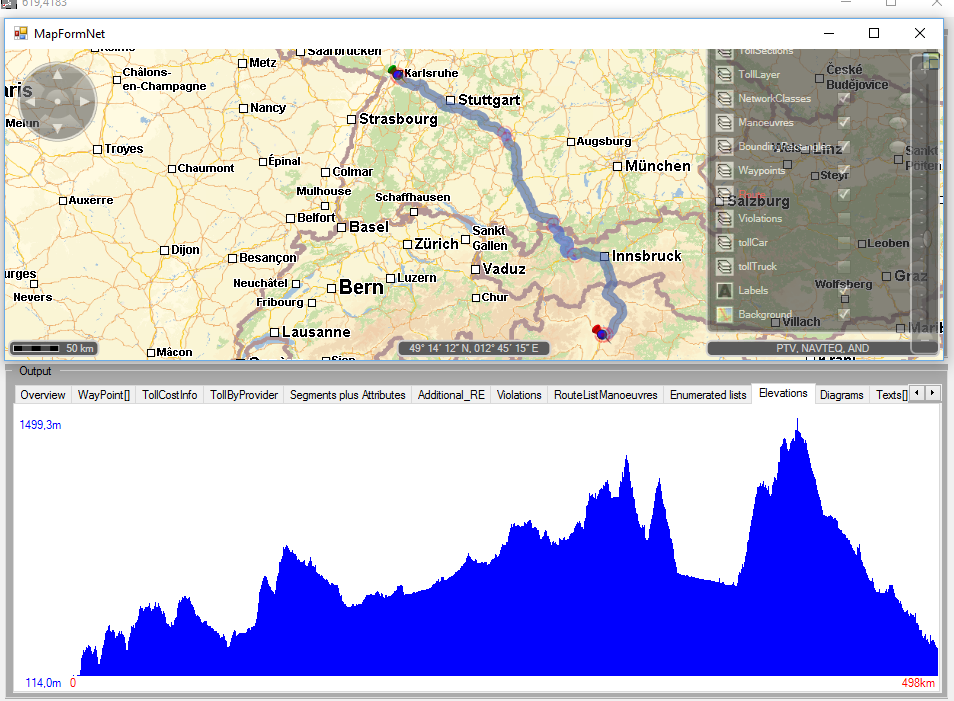Click the Labels layer icon
This screenshot has height=701, width=954.
coord(726,291)
